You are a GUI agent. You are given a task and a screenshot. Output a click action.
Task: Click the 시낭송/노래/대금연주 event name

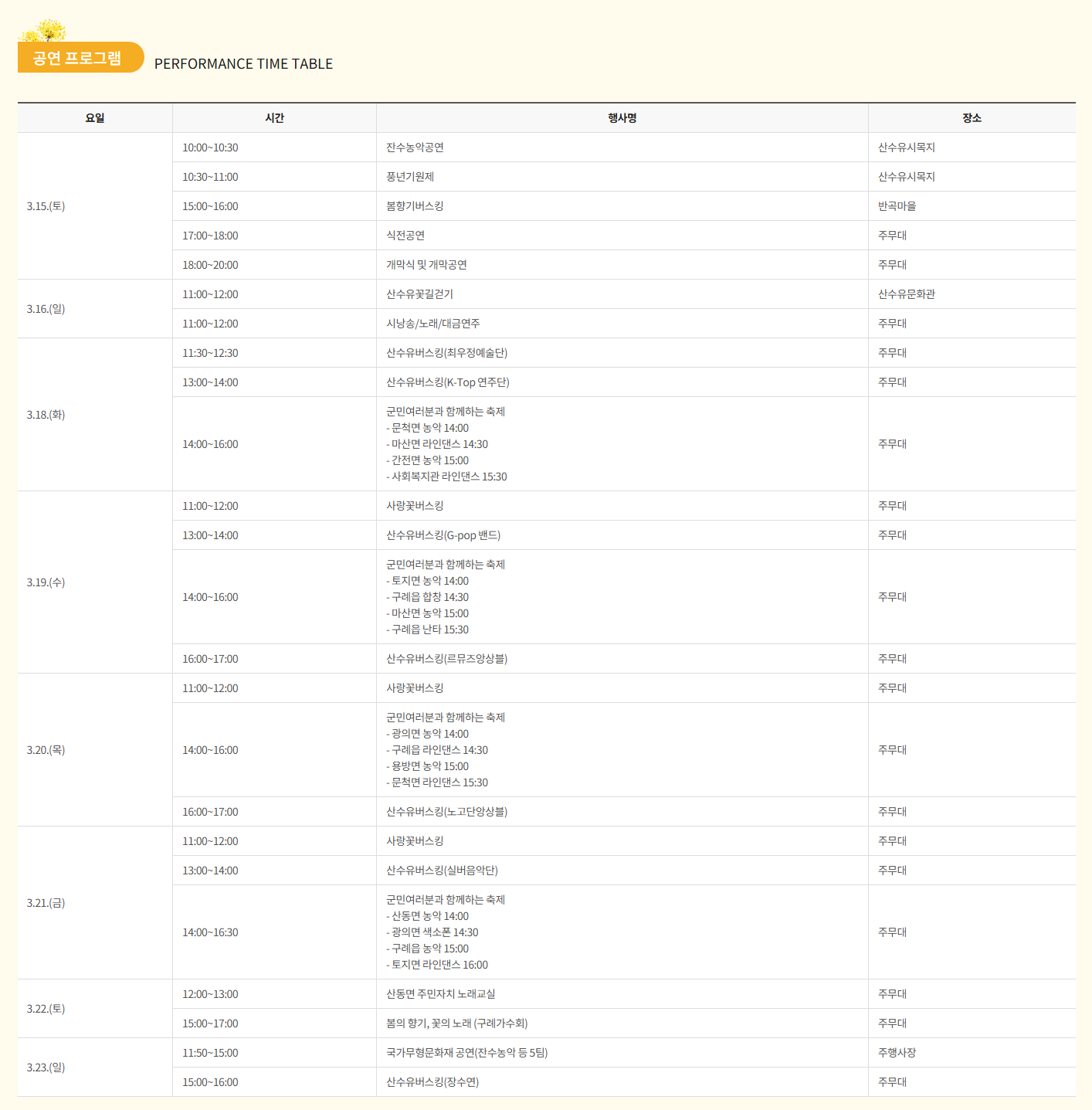[433, 324]
